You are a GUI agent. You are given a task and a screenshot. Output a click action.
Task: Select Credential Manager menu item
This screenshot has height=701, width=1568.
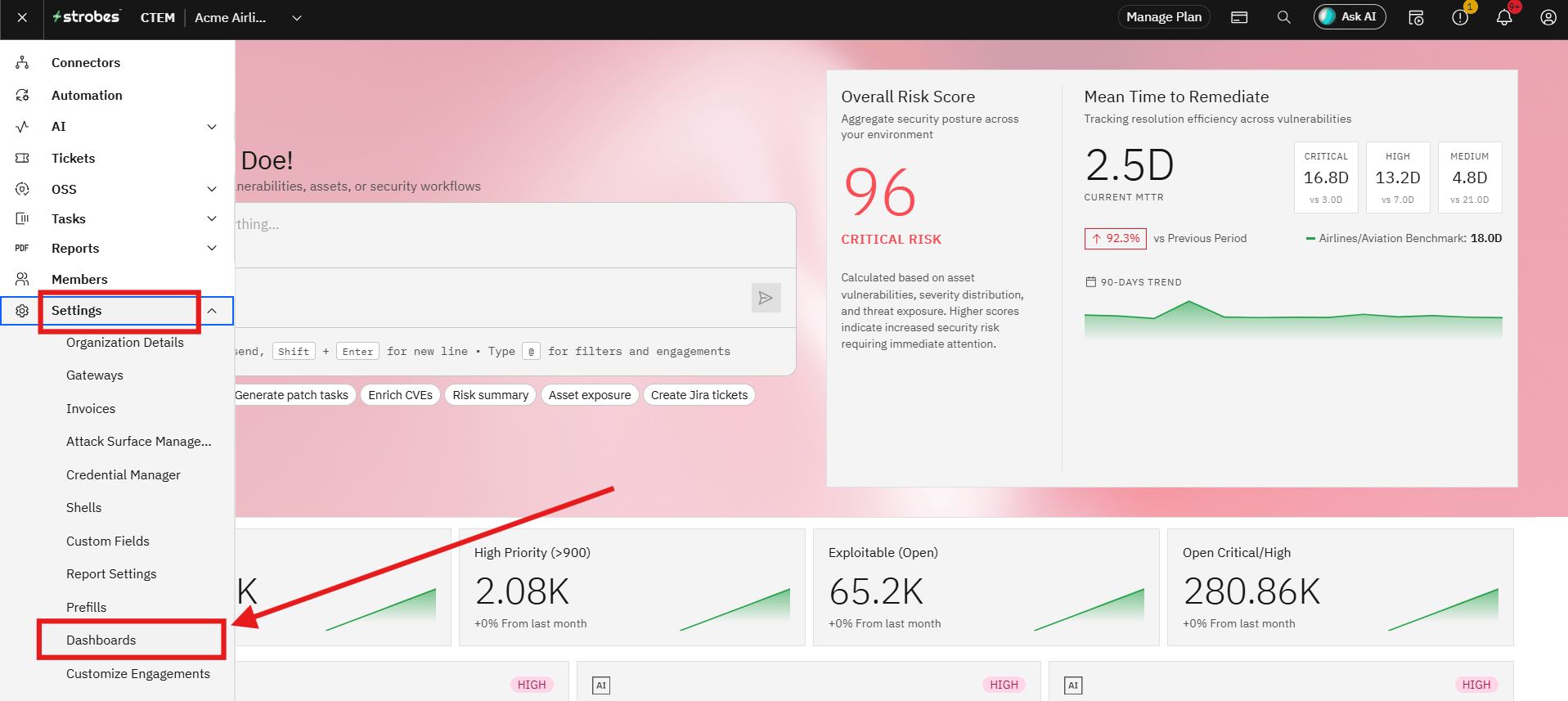click(x=124, y=475)
